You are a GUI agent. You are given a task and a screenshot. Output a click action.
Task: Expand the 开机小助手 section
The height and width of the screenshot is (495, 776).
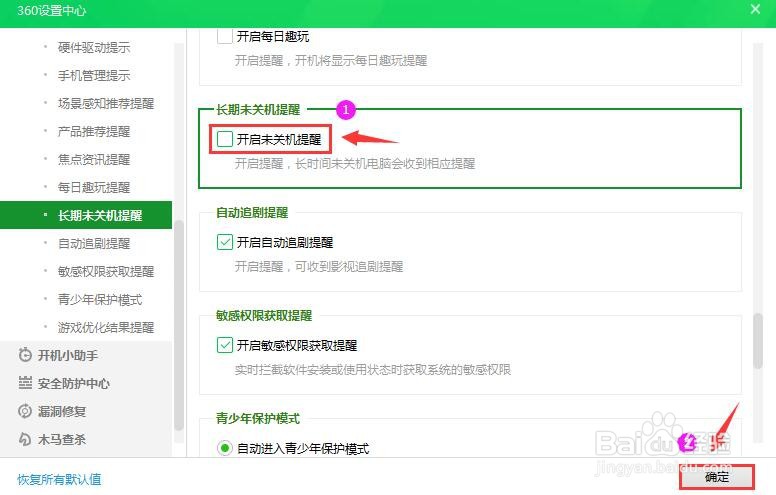tap(68, 355)
